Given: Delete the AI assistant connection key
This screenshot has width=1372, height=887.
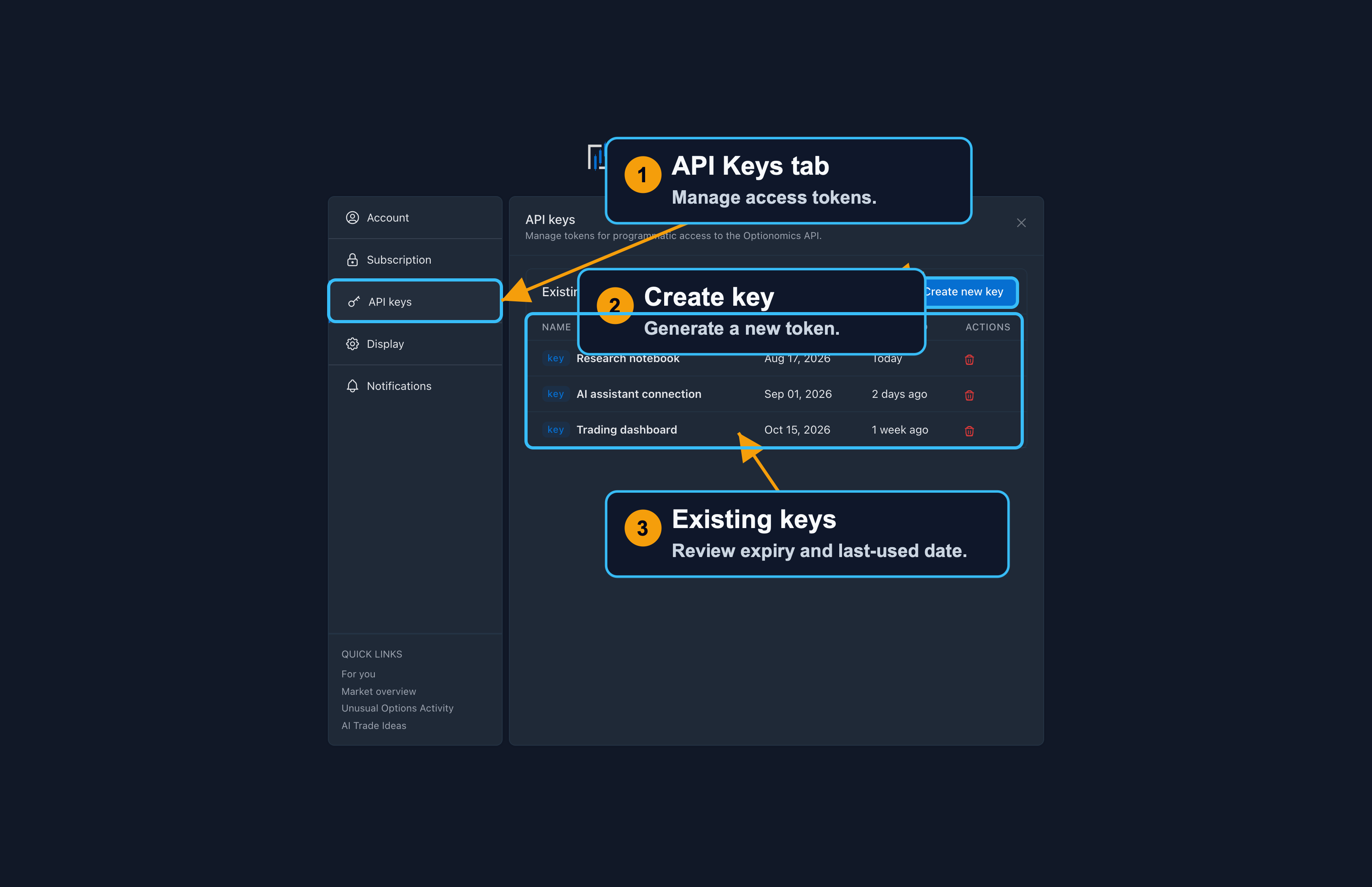Looking at the screenshot, I should 969,395.
